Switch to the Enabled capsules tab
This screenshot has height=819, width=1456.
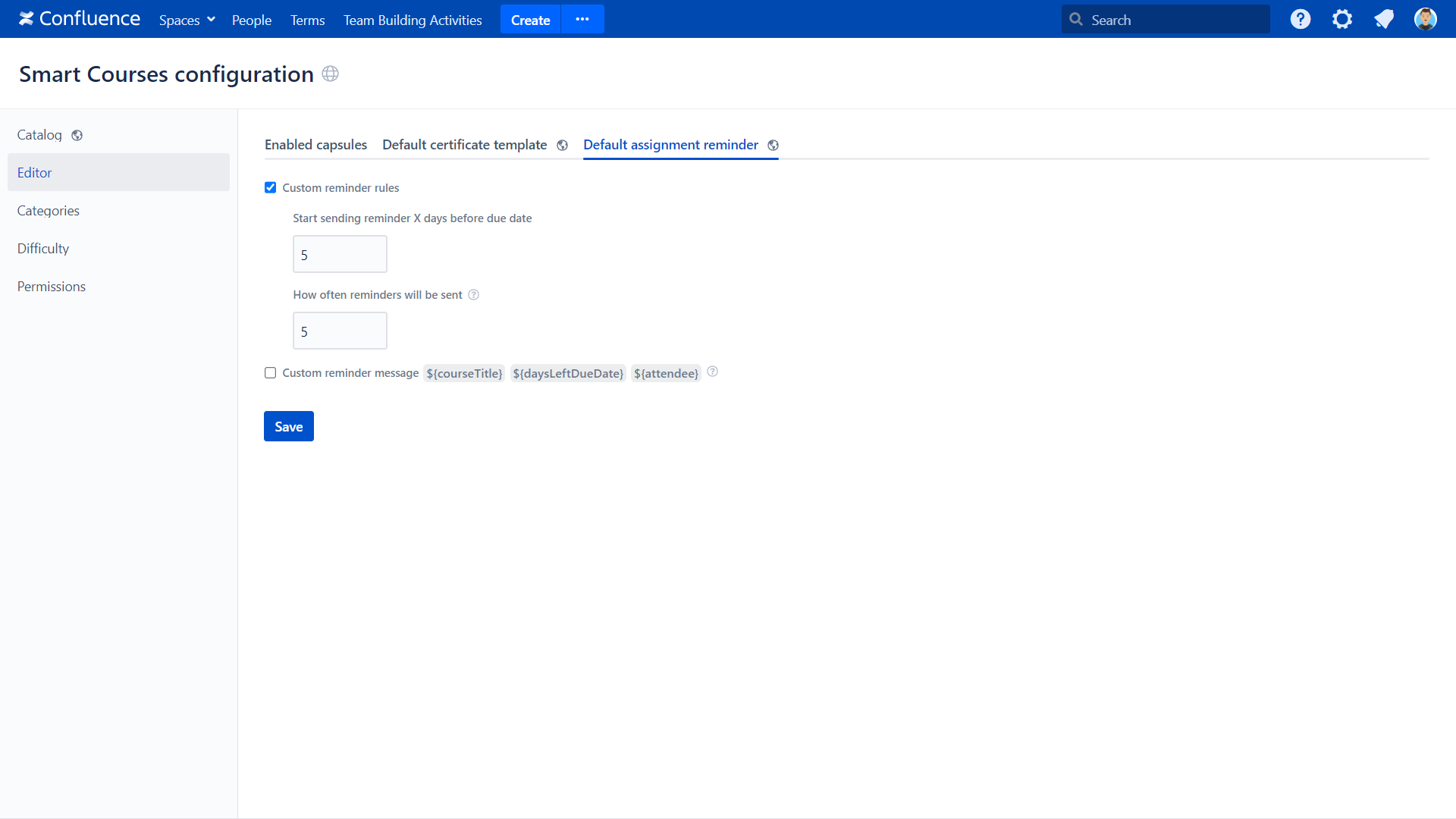(315, 144)
